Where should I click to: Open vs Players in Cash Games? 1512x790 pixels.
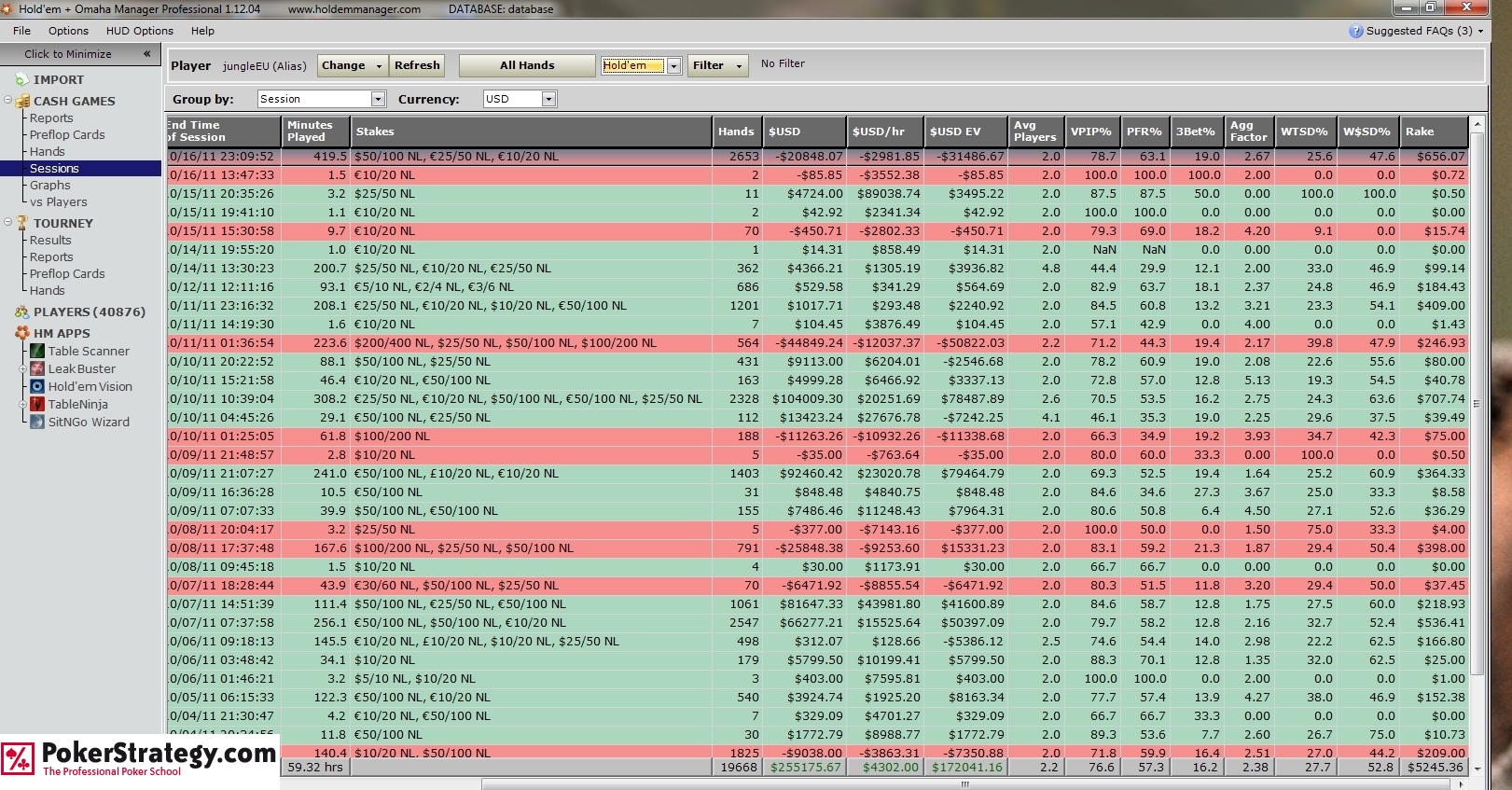coord(58,201)
